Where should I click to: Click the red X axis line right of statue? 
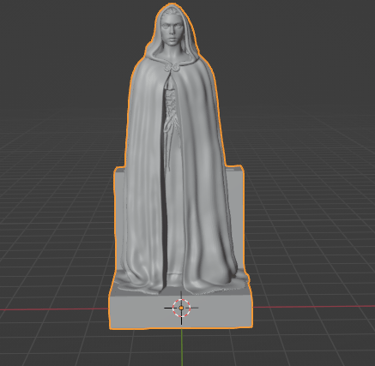pos(313,306)
